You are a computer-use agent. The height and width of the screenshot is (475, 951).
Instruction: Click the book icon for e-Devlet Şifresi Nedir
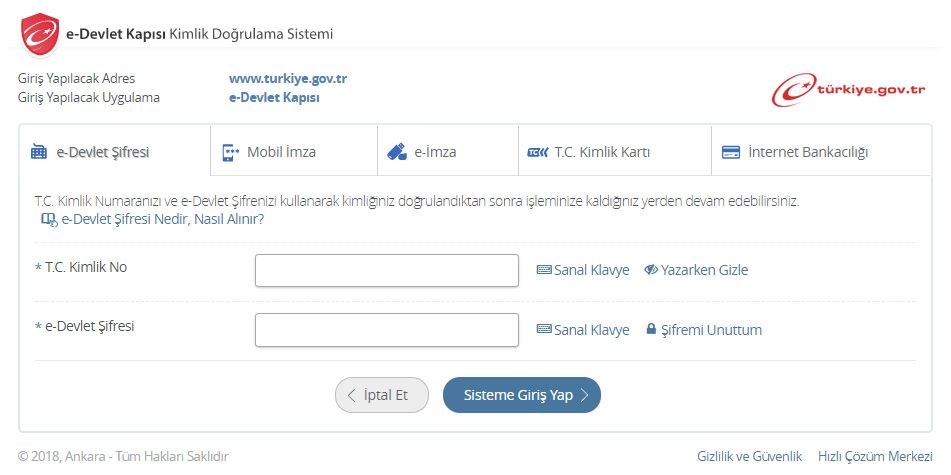pos(49,219)
